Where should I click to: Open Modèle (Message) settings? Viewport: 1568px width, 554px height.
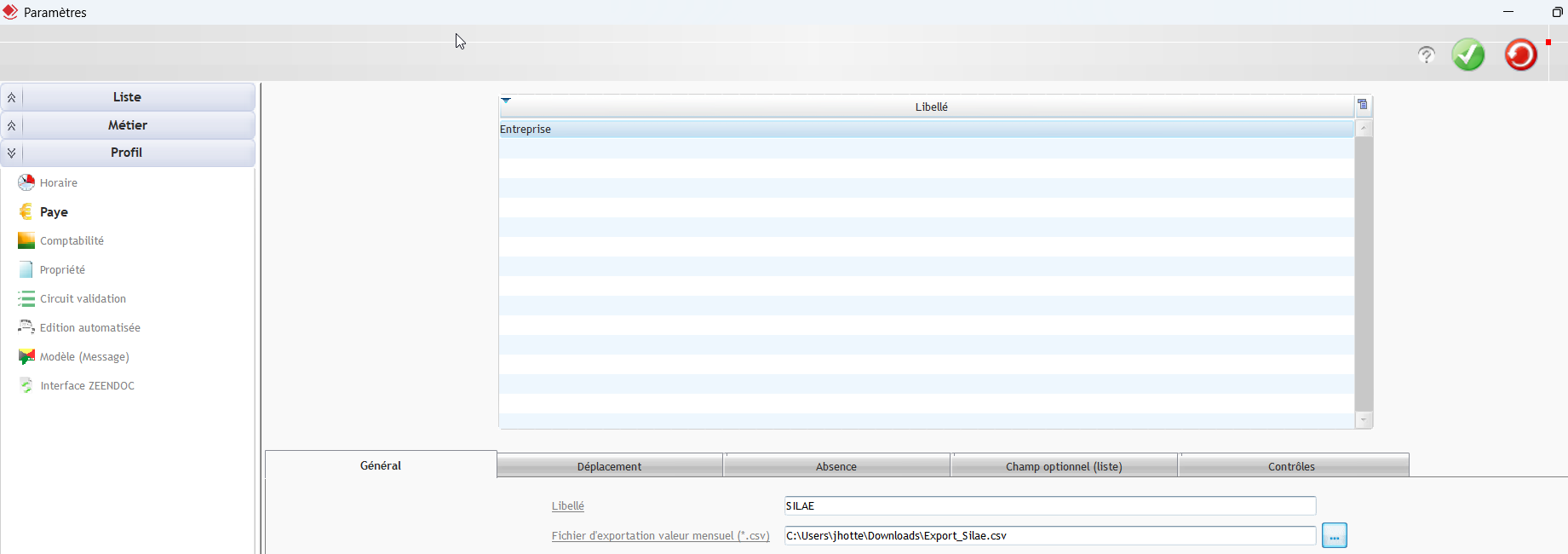[84, 357]
